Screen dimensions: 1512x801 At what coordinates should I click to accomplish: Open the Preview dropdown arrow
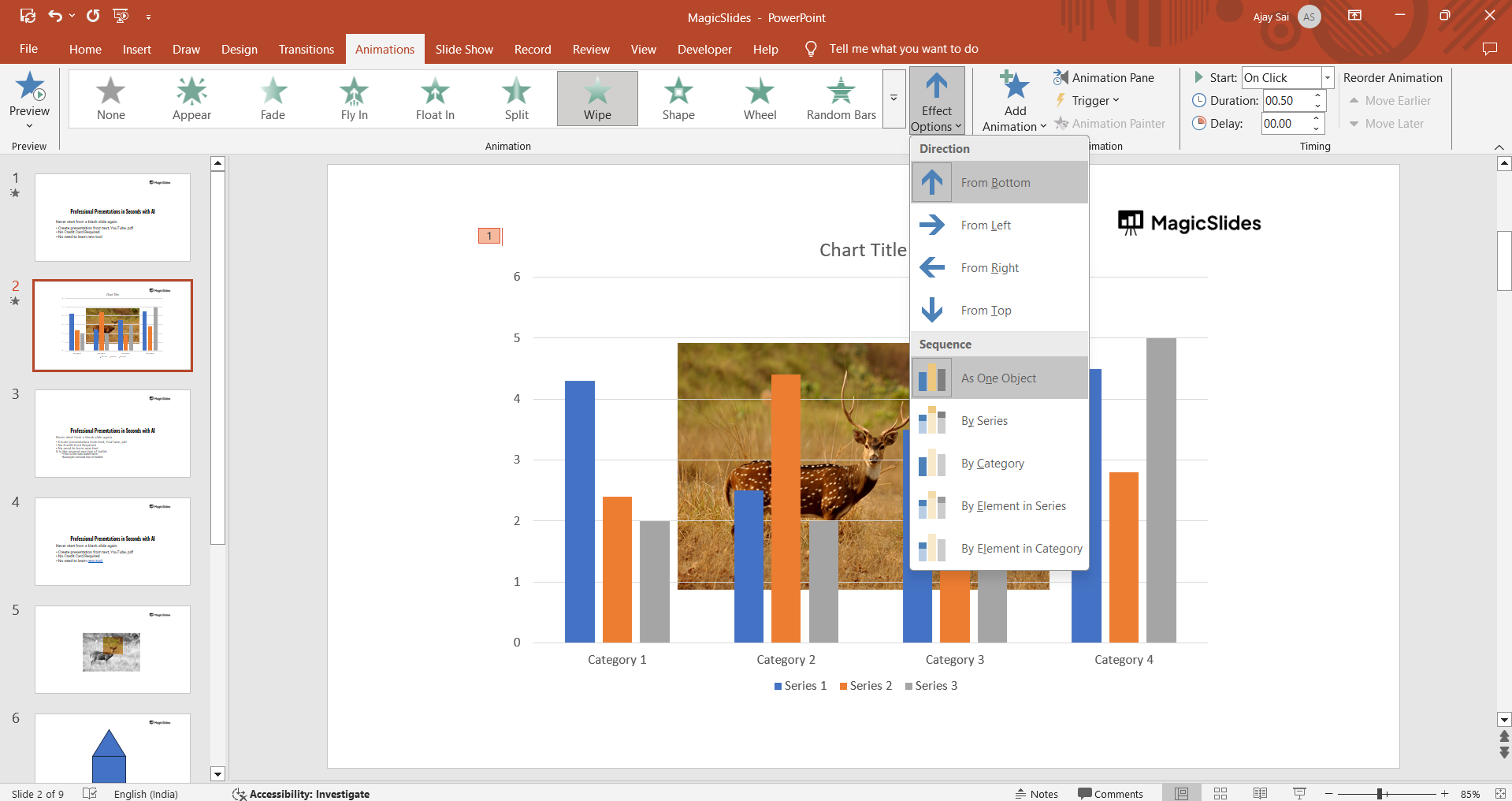pos(30,125)
